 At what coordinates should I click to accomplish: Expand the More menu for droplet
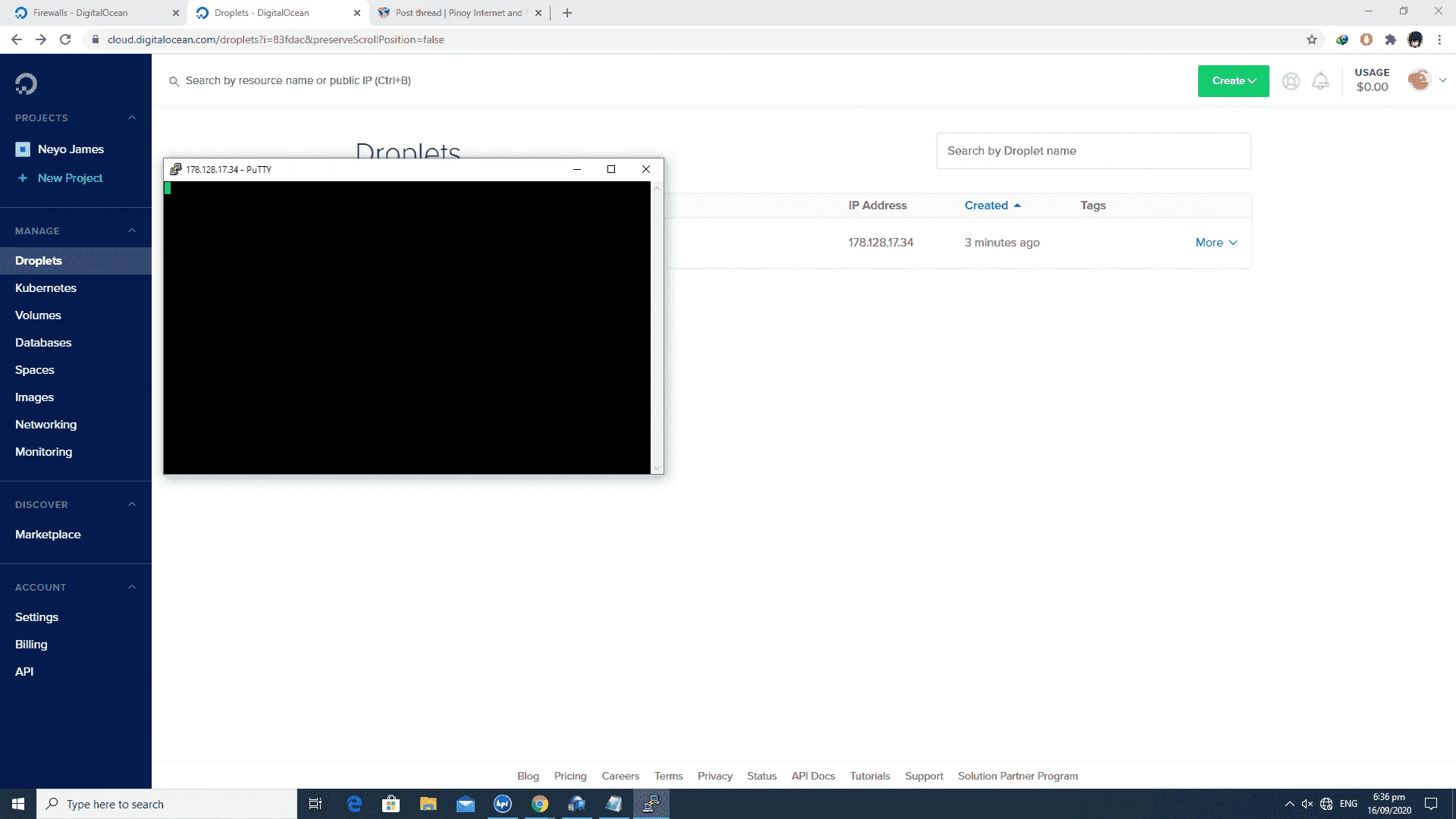(1216, 243)
